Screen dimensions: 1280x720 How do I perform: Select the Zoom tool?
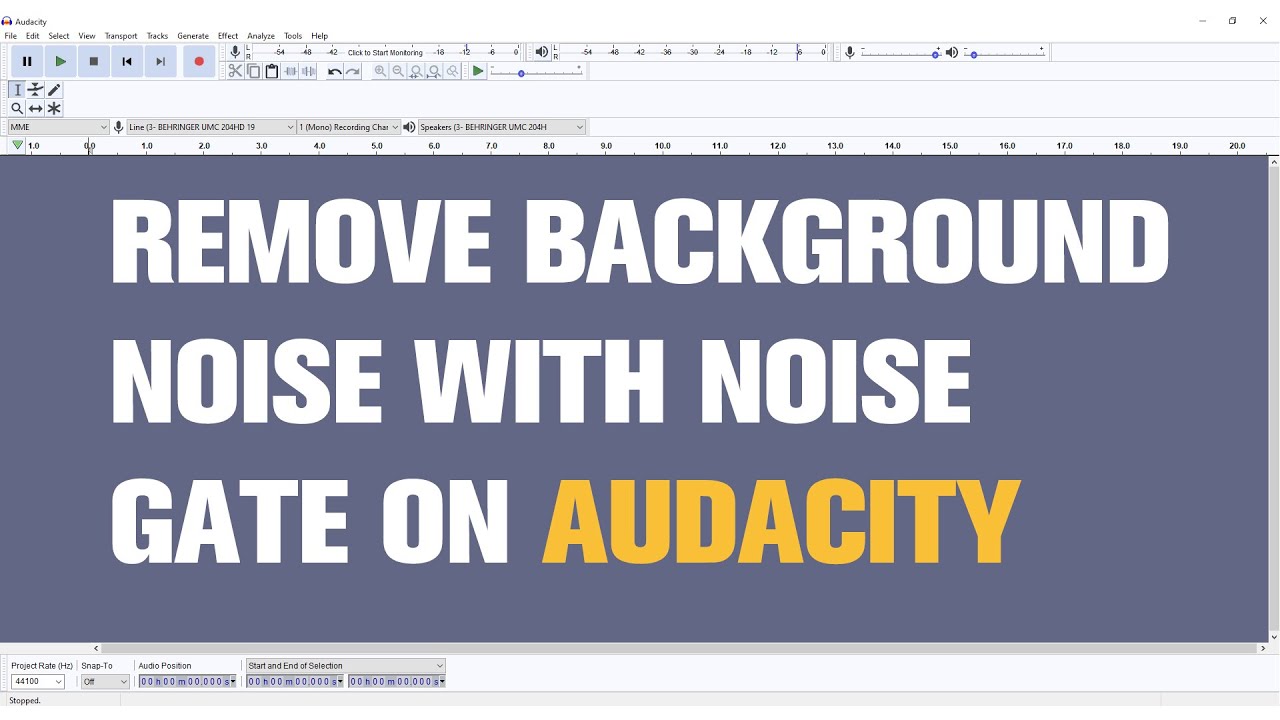[17, 108]
